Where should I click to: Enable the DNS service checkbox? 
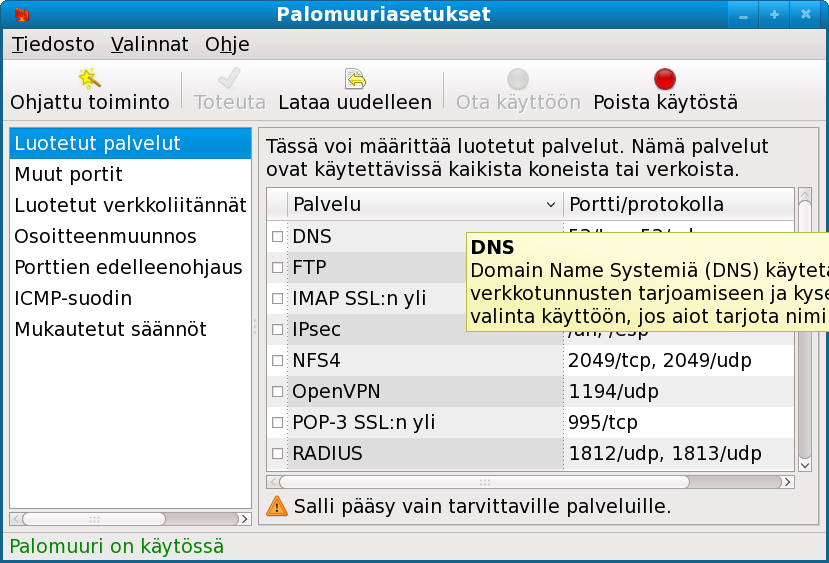pos(278,237)
